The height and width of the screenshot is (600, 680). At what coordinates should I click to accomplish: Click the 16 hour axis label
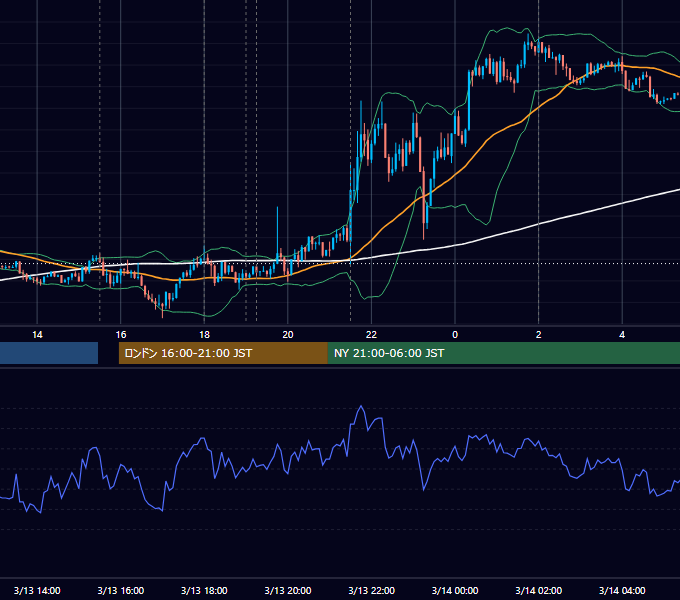pyautogui.click(x=121, y=335)
